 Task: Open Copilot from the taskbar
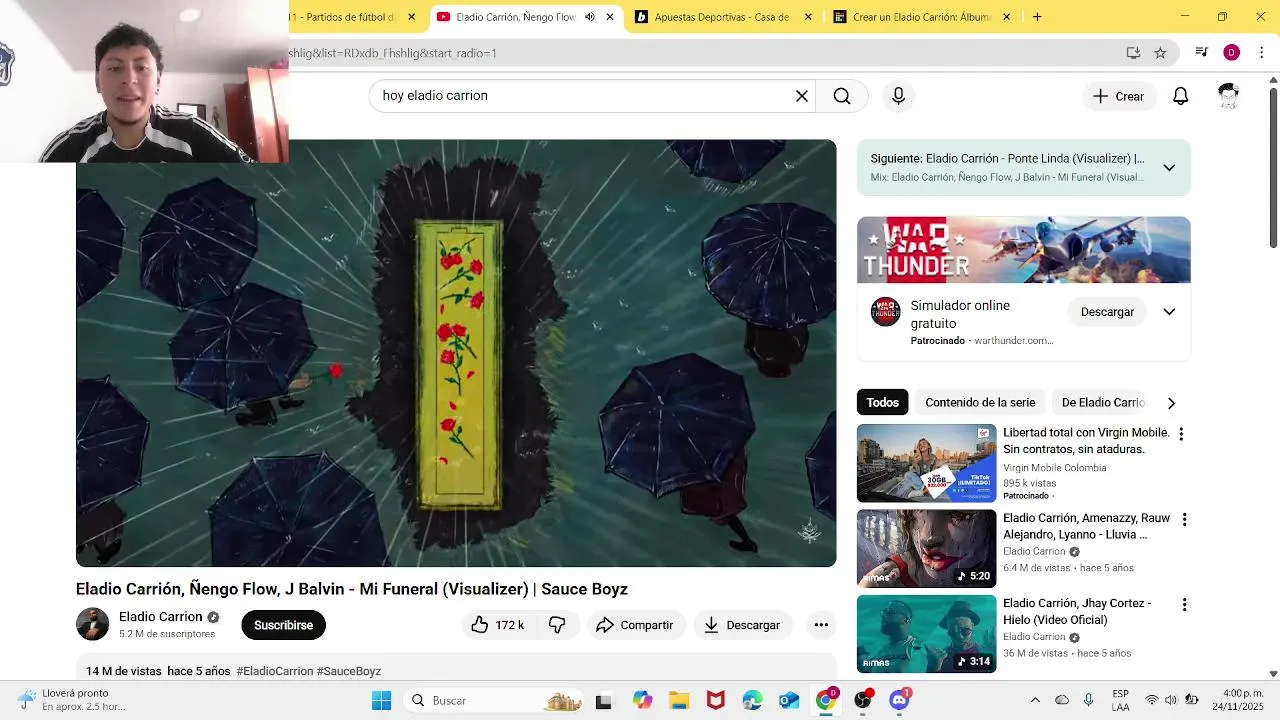pyautogui.click(x=642, y=700)
